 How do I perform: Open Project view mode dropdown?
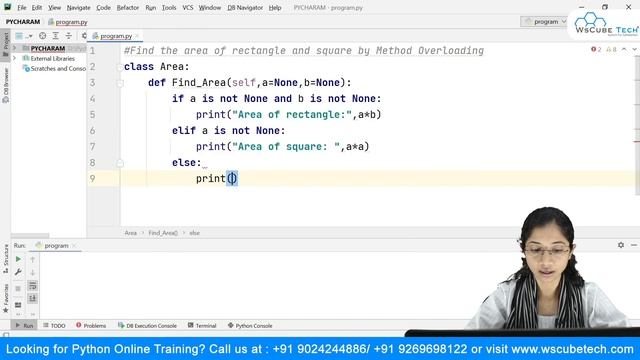(x=24, y=36)
